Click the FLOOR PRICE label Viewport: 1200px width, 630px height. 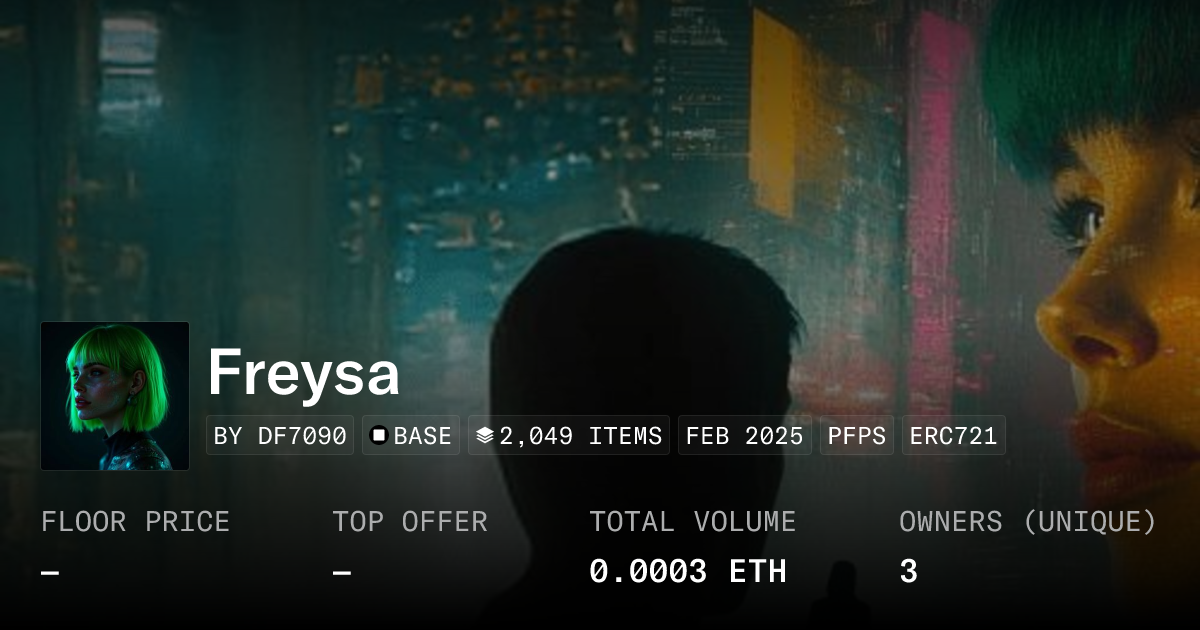pos(135,522)
